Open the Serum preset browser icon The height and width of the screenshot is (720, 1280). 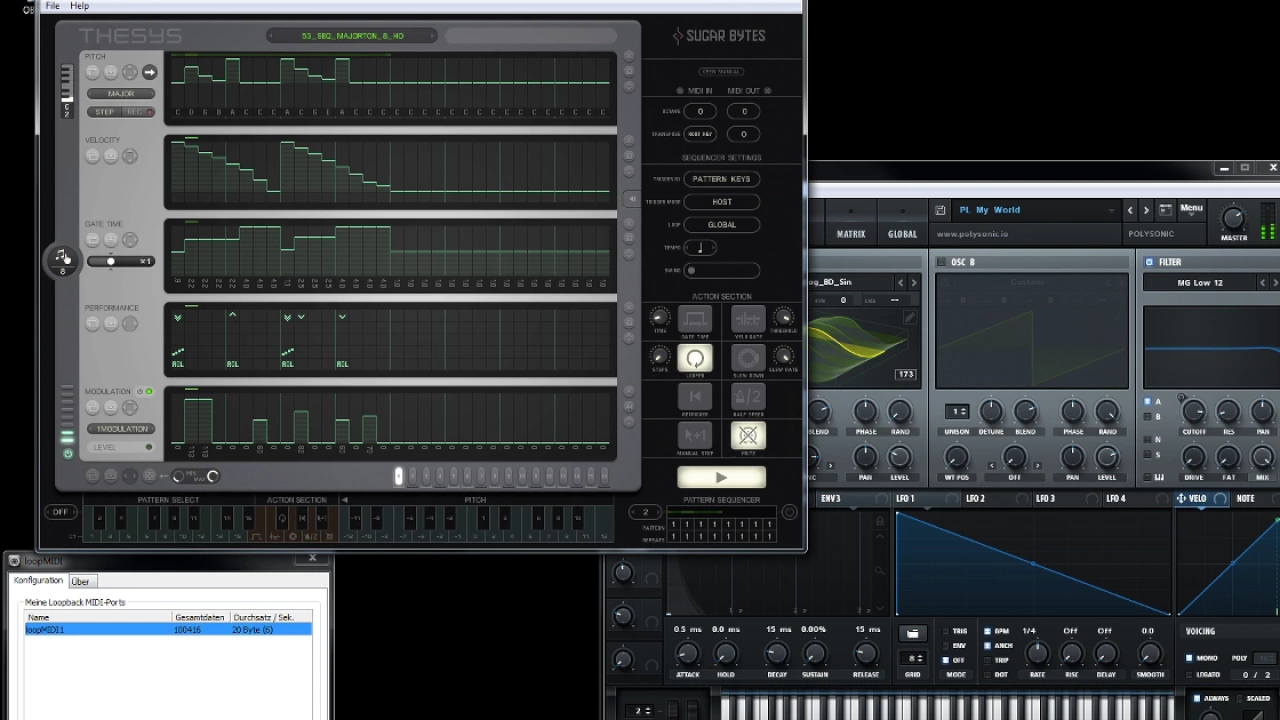(x=1165, y=210)
